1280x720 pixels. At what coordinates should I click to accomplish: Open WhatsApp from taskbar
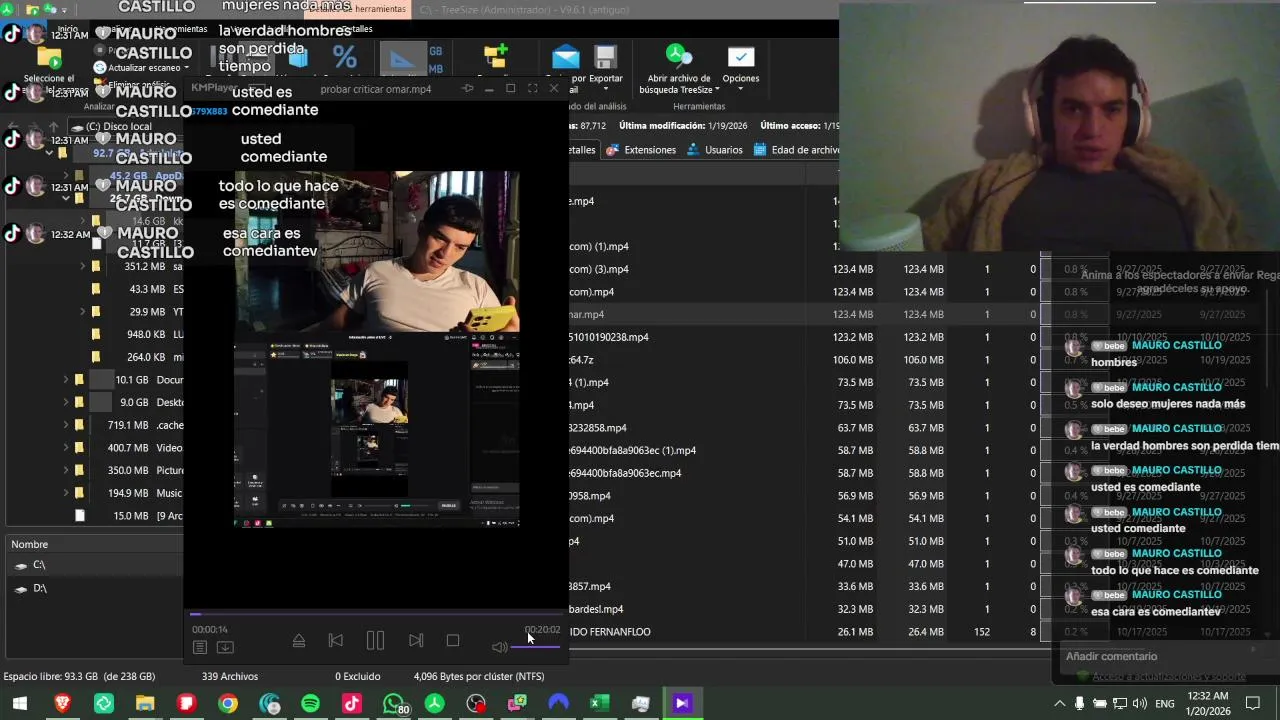tap(394, 704)
